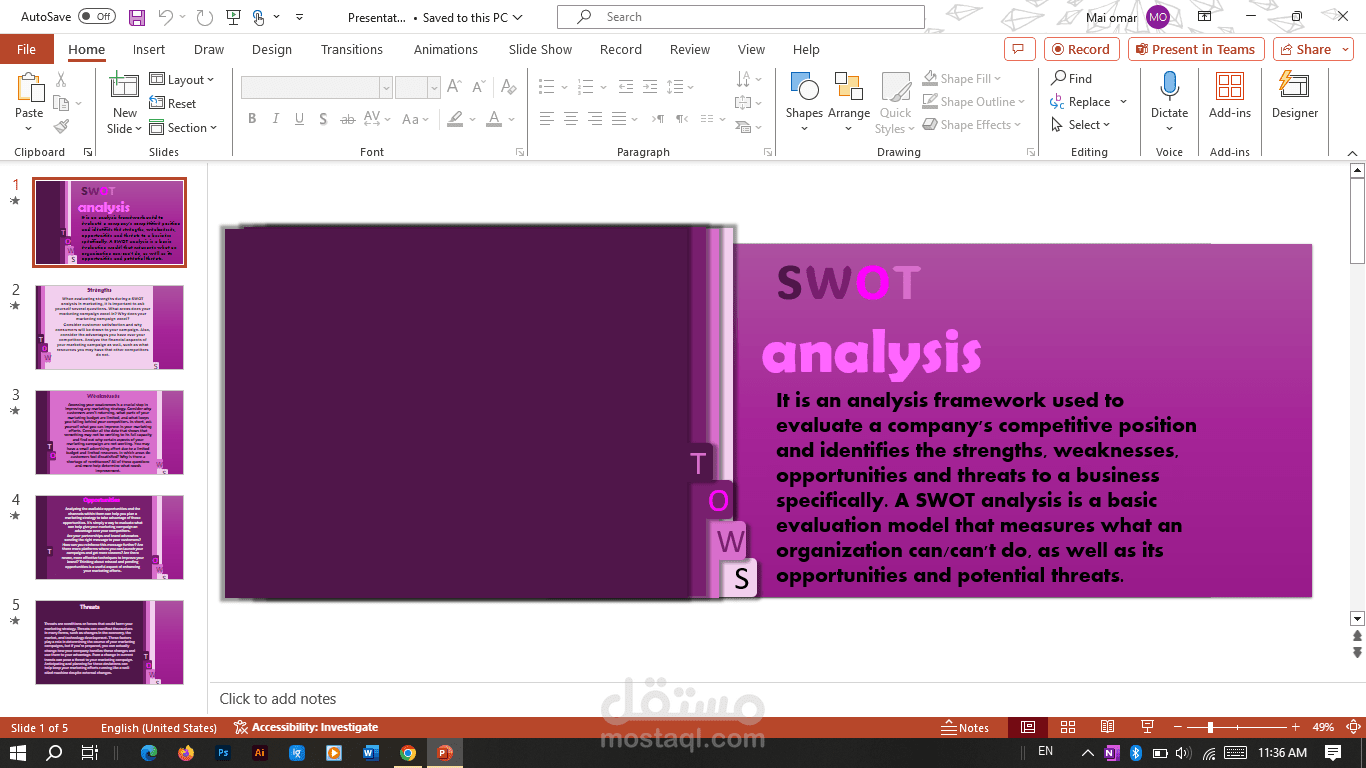Click the Strikethrough icon

(347, 119)
